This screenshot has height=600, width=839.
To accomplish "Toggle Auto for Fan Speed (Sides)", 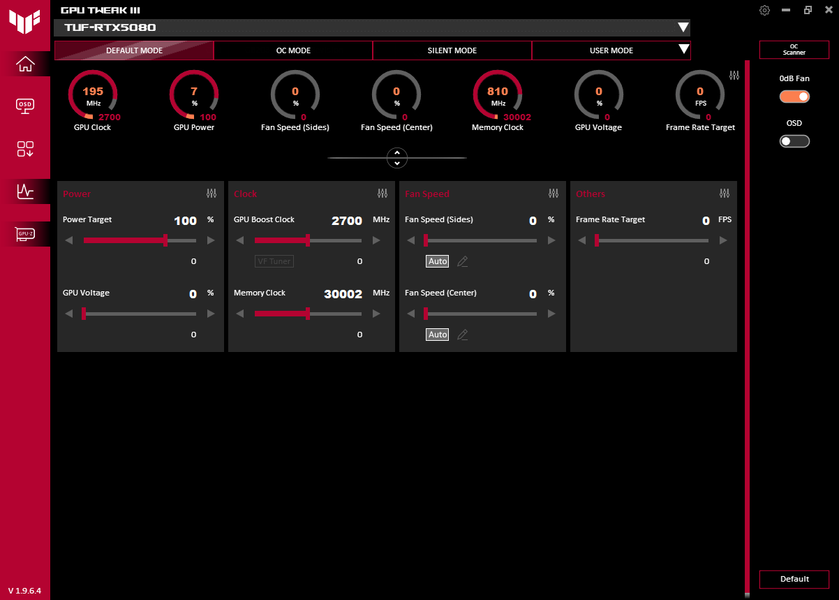I will click(437, 261).
